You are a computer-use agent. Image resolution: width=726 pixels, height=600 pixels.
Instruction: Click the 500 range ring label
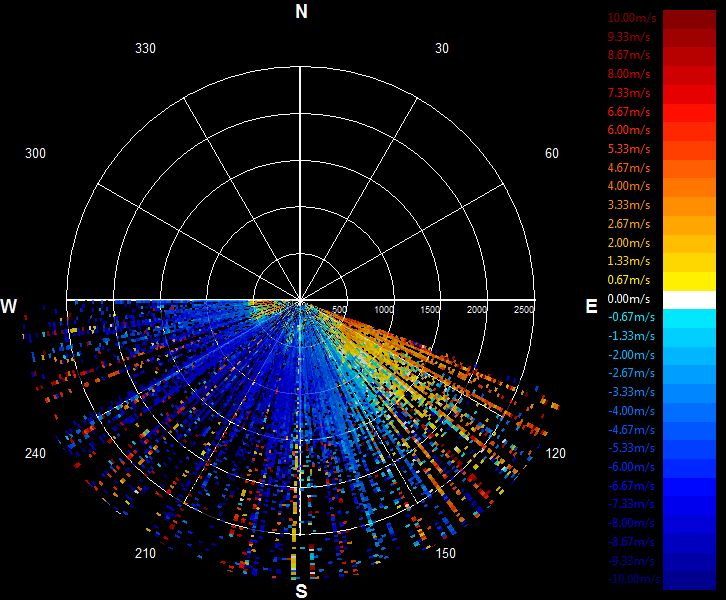tap(339, 309)
